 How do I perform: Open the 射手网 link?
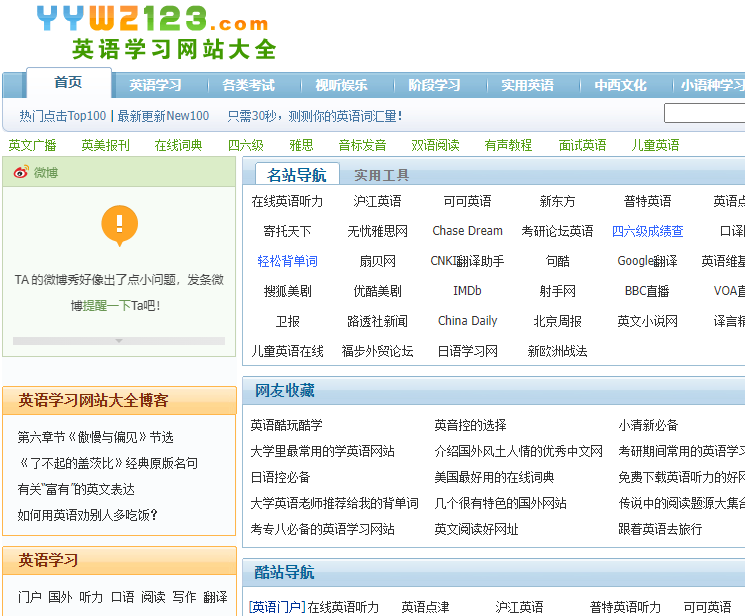557,291
